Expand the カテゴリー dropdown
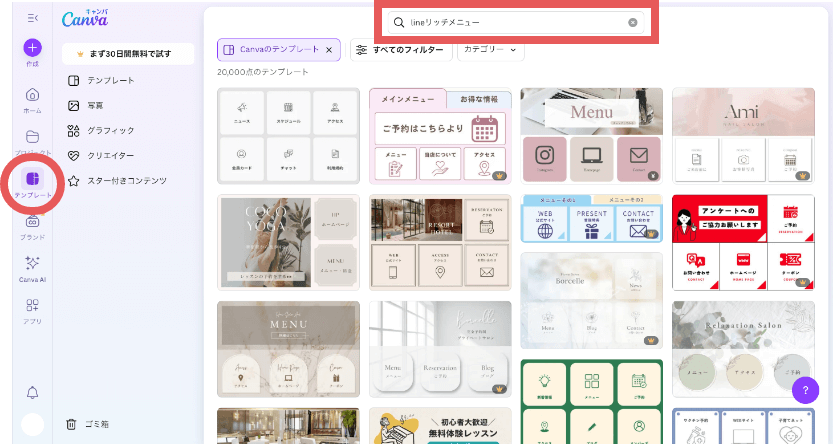This screenshot has width=833, height=444. (490, 49)
